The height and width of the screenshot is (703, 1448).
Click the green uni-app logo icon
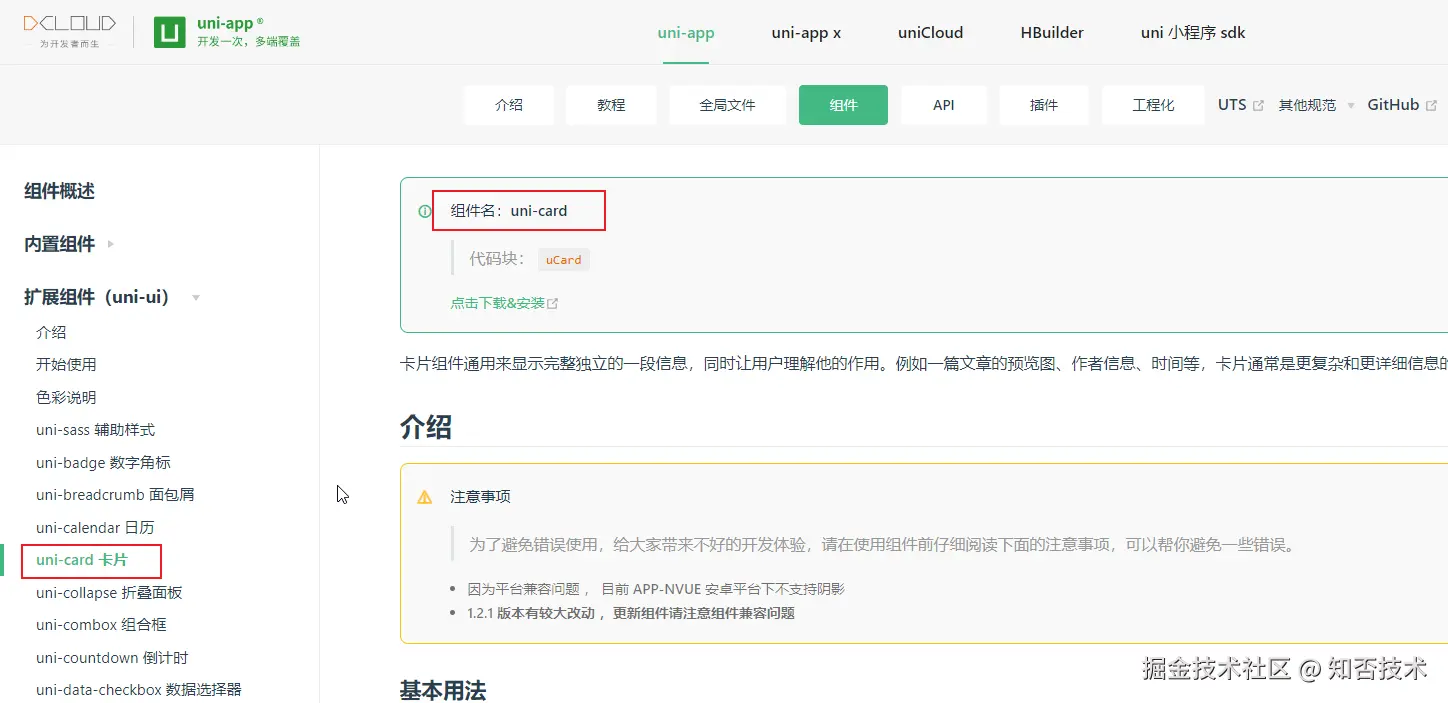click(x=169, y=32)
